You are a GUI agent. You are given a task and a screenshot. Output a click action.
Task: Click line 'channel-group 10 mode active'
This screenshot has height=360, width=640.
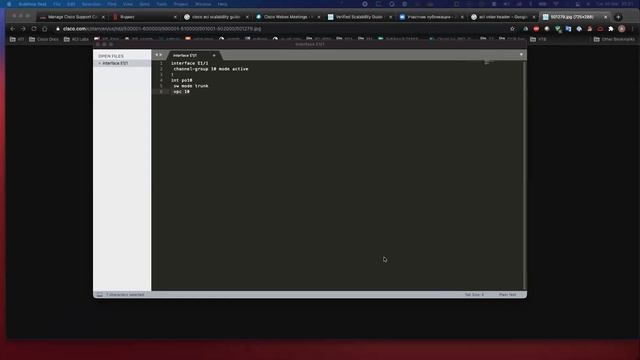pos(211,69)
